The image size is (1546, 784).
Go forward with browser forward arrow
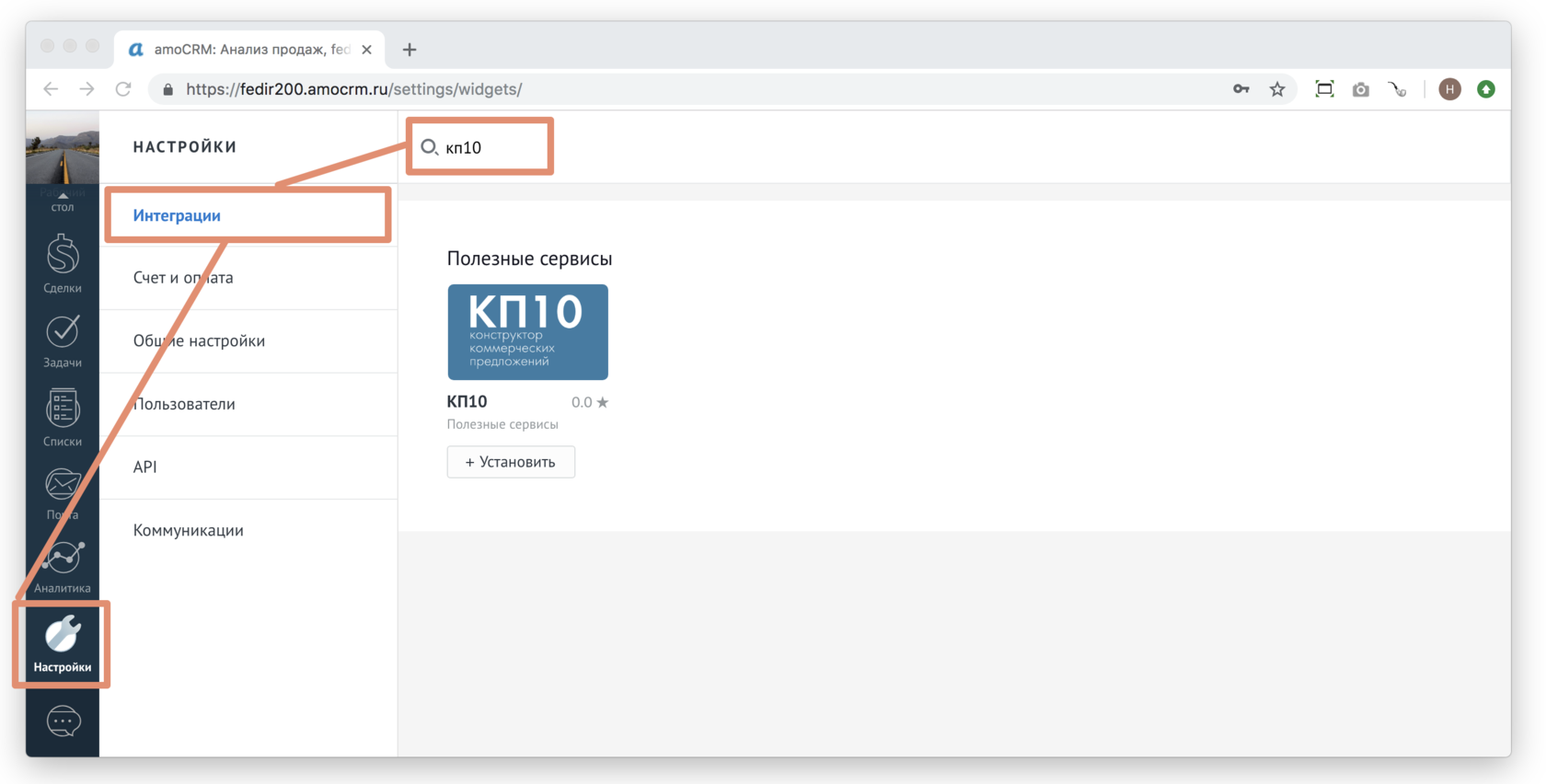pyautogui.click(x=87, y=89)
